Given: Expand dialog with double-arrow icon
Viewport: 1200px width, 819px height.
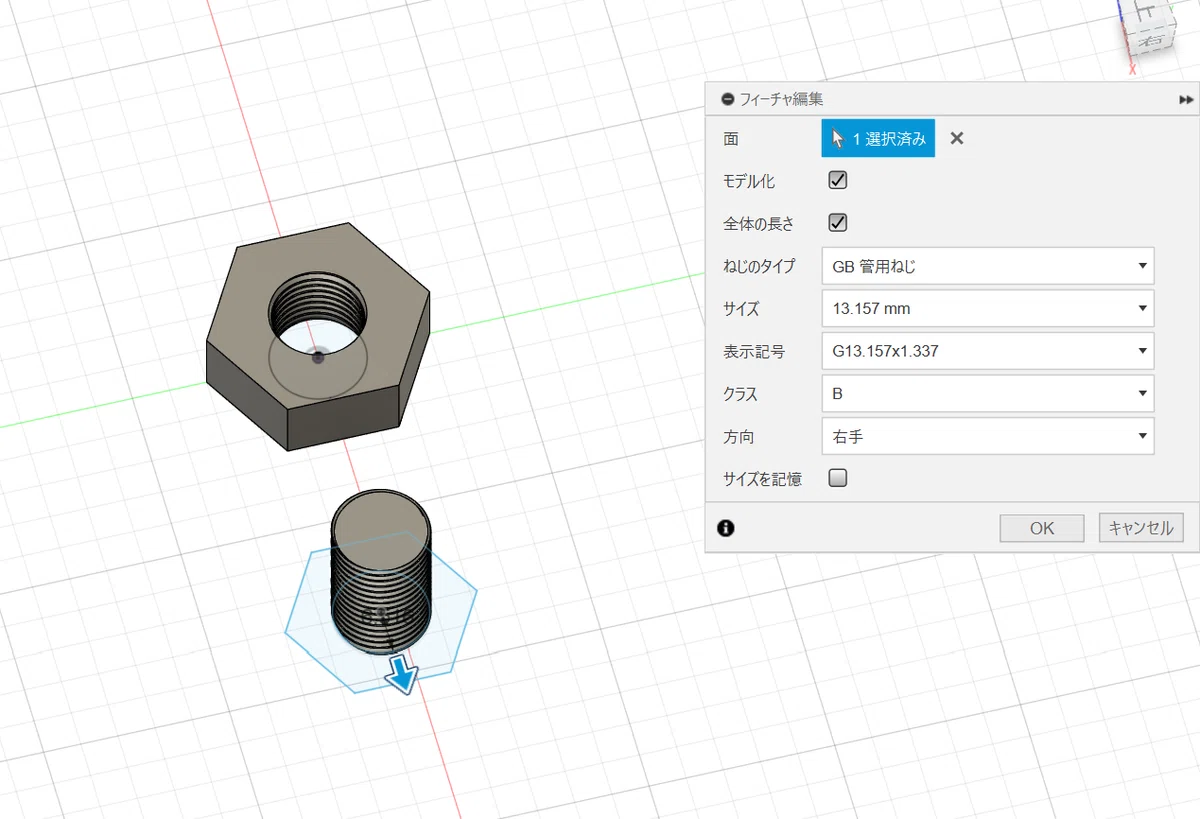Looking at the screenshot, I should click(1186, 100).
